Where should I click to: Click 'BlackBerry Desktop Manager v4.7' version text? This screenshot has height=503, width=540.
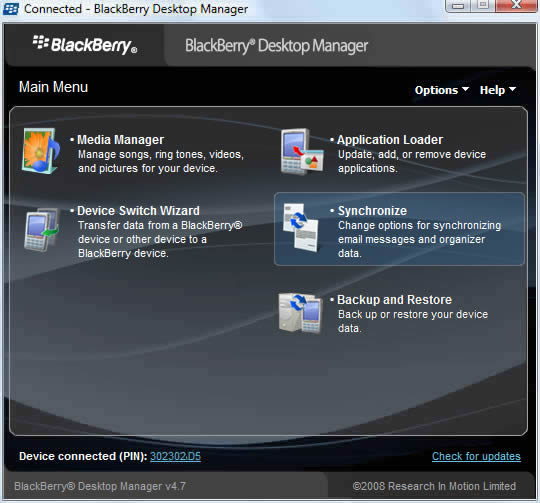(100, 486)
